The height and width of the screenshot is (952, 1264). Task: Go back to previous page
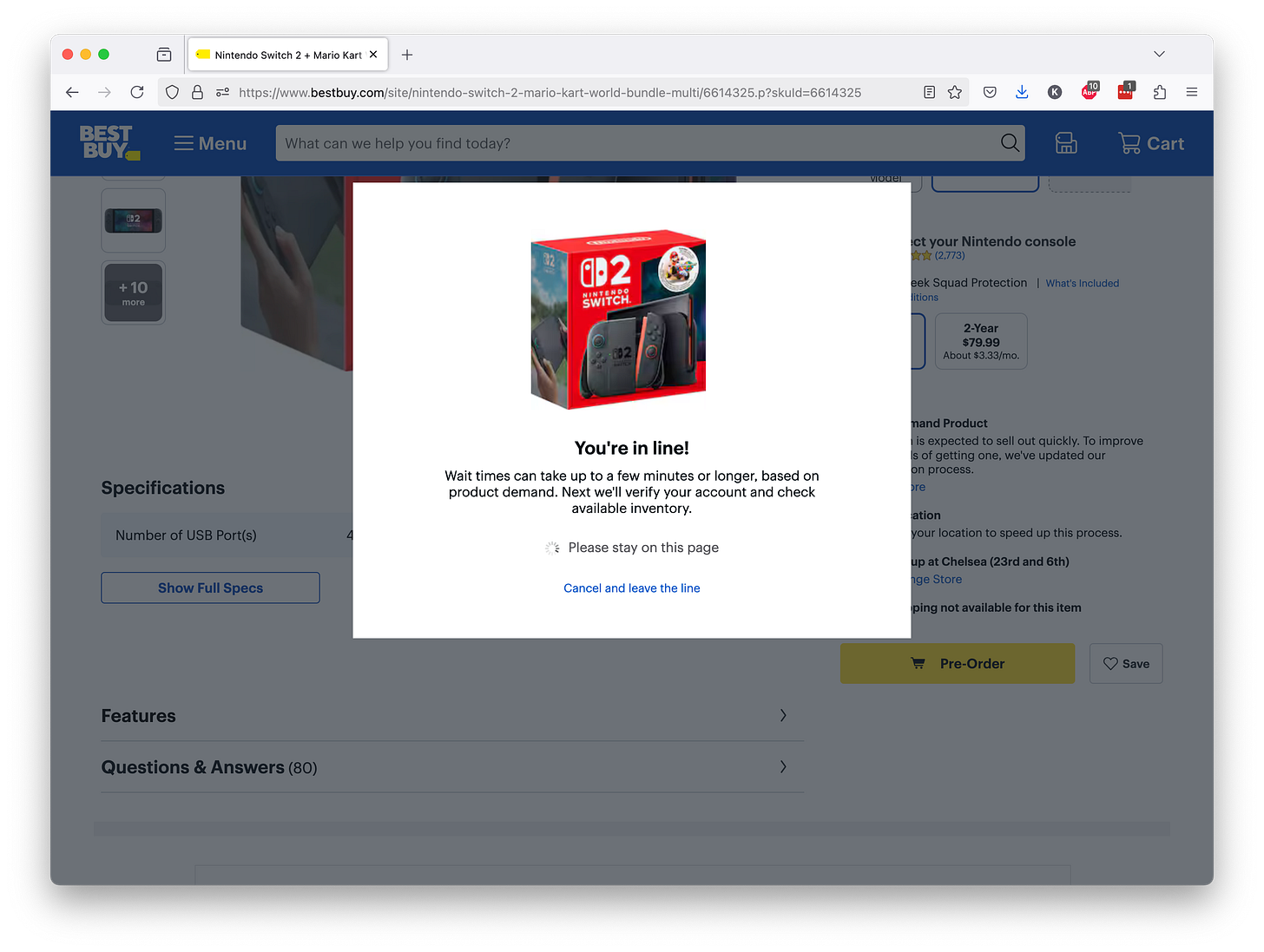(72, 92)
